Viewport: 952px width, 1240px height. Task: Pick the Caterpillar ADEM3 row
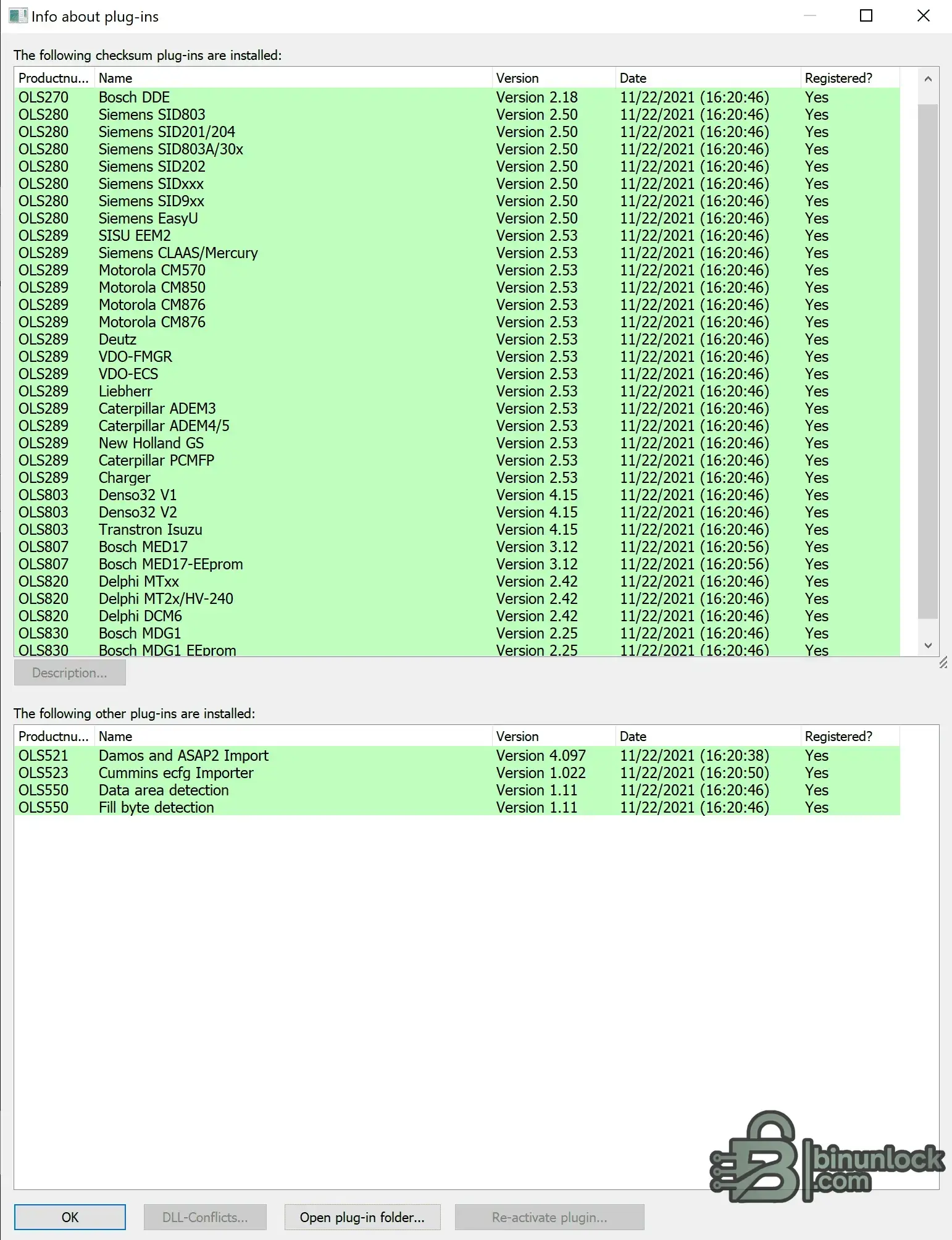point(457,408)
